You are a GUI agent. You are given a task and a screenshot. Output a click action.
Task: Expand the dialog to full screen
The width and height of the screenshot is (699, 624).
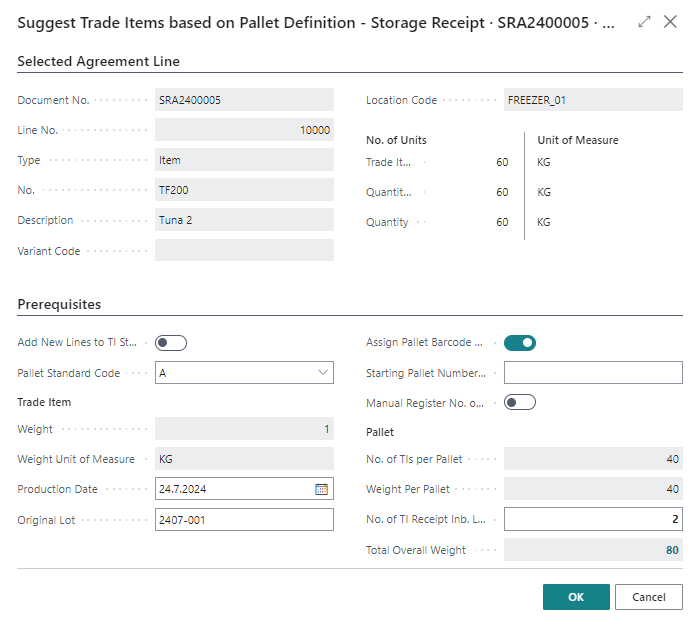pos(645,21)
